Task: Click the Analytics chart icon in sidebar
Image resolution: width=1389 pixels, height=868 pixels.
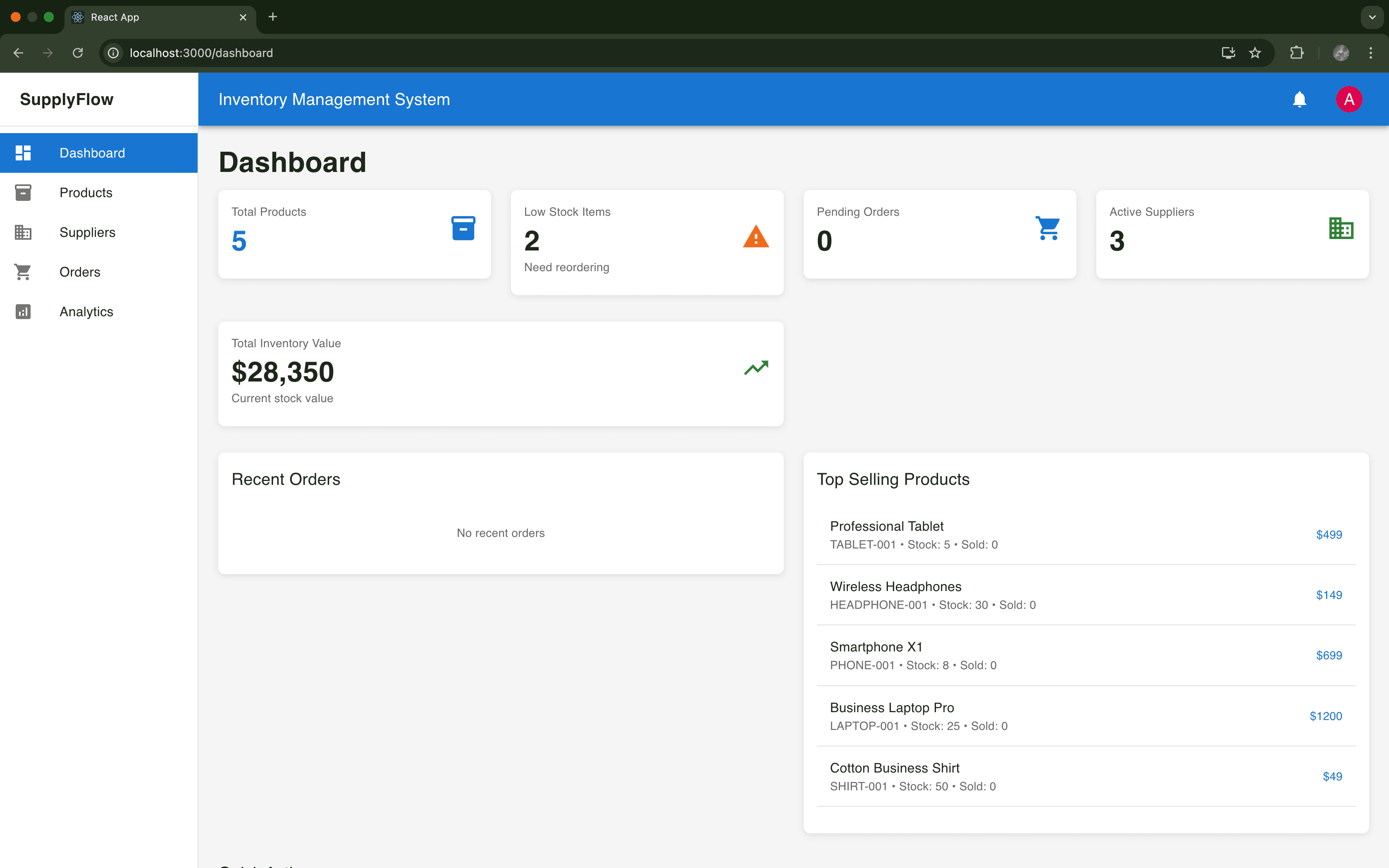Action: point(23,312)
